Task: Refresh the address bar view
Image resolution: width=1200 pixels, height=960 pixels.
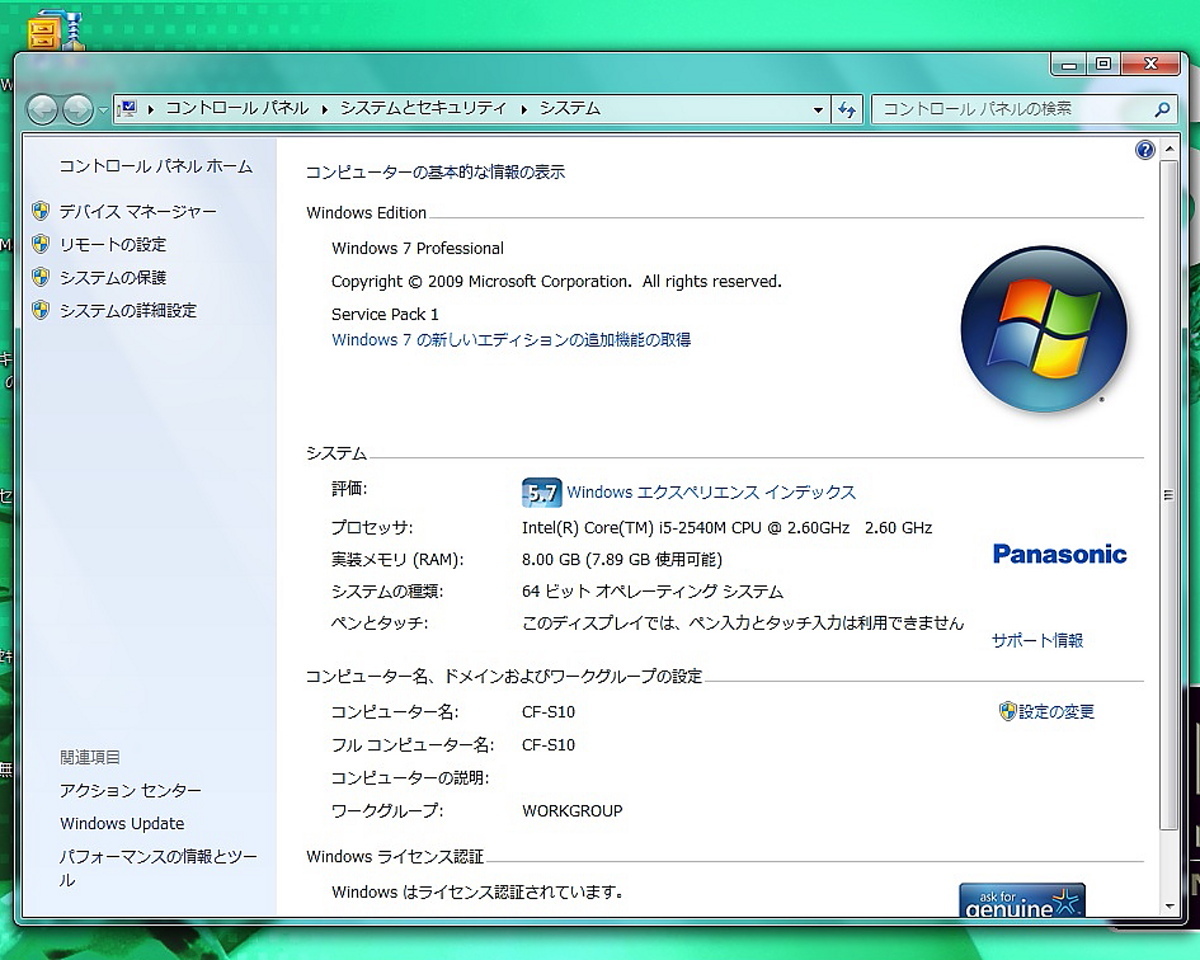Action: tap(847, 109)
